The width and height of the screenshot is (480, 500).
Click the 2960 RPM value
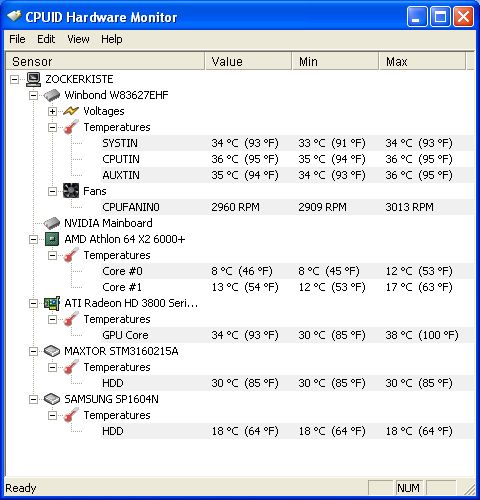coord(235,207)
